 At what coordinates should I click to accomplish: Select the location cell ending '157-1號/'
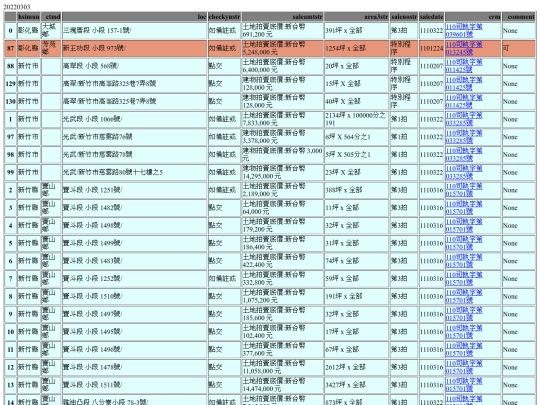[x=134, y=31]
